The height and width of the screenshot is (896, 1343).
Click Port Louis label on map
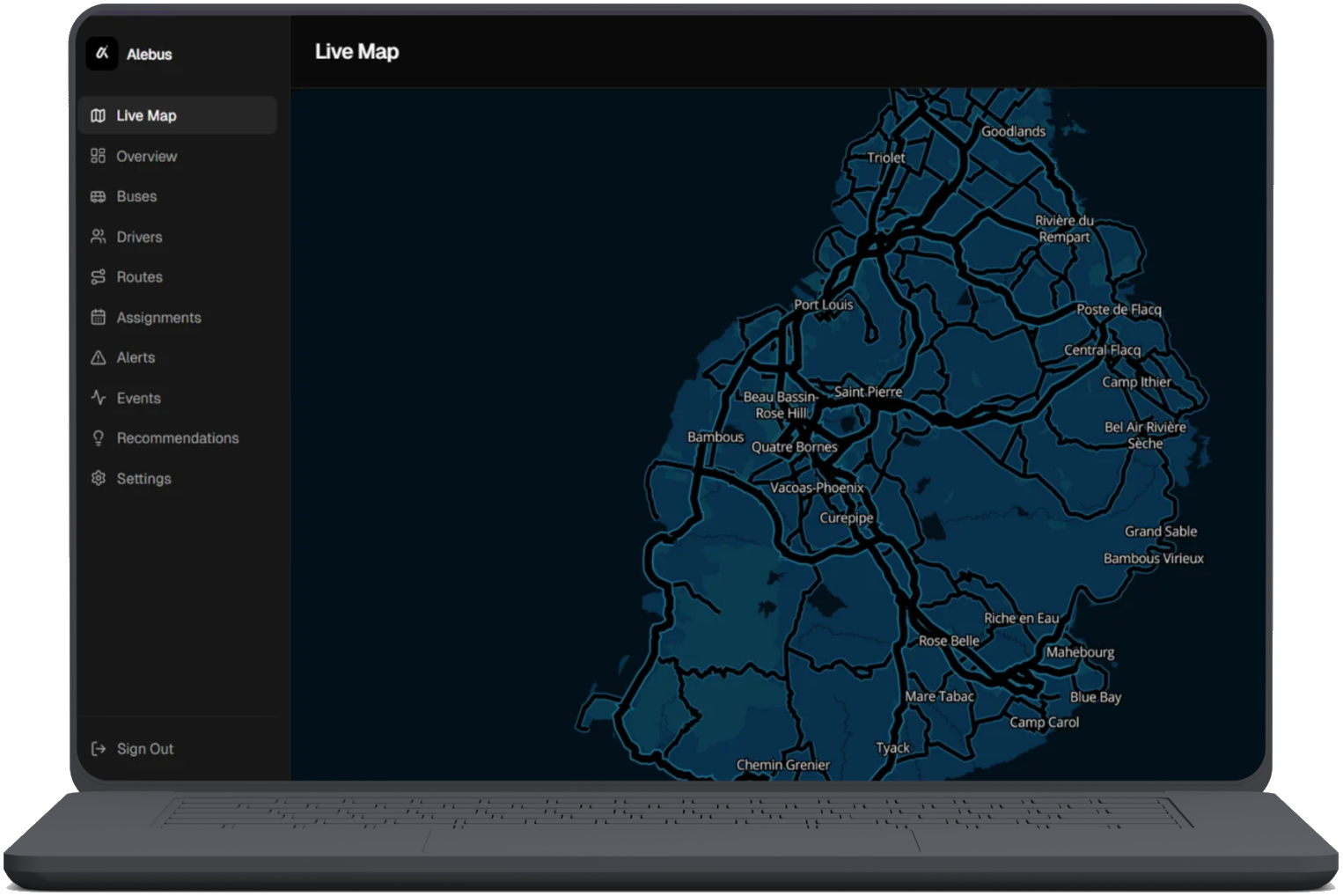pyautogui.click(x=824, y=305)
